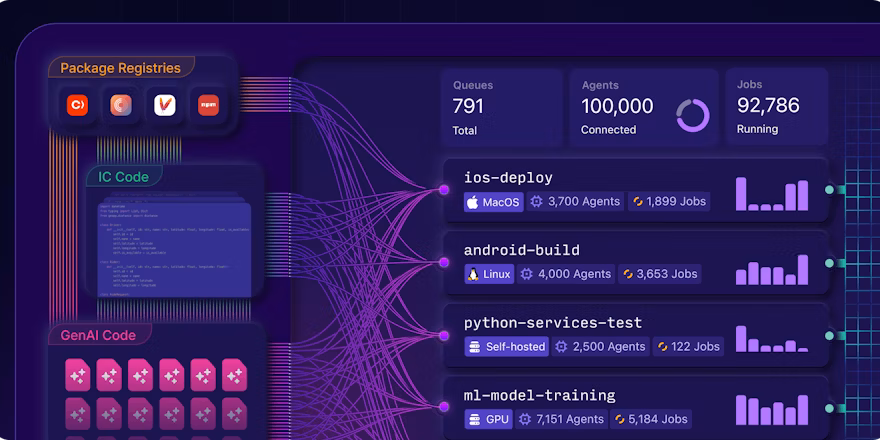Click the purple node left of python-services-test
Viewport: 880px width, 440px height.
tap(444, 335)
